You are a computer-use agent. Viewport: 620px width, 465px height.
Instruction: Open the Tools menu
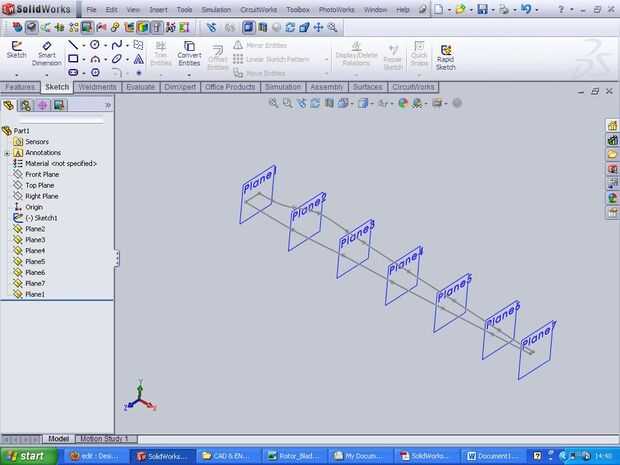coord(184,9)
